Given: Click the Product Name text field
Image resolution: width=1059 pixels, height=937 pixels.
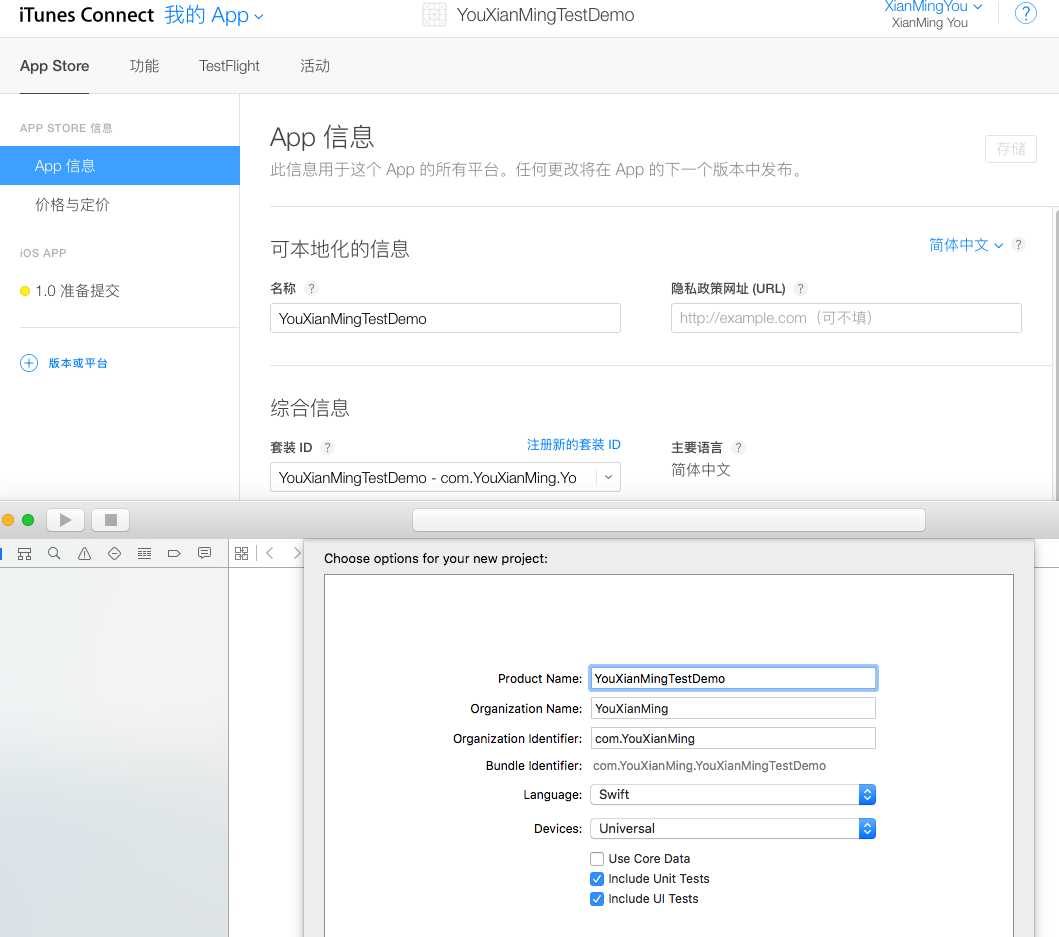Looking at the screenshot, I should pos(733,678).
